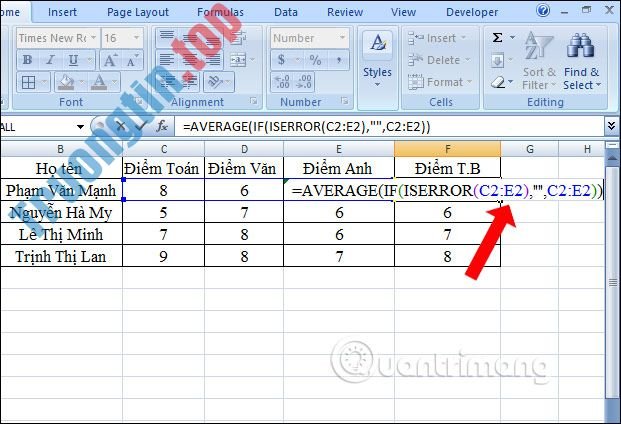This screenshot has height=424, width=621.
Task: Click the Fill down icon
Action: (x=497, y=60)
